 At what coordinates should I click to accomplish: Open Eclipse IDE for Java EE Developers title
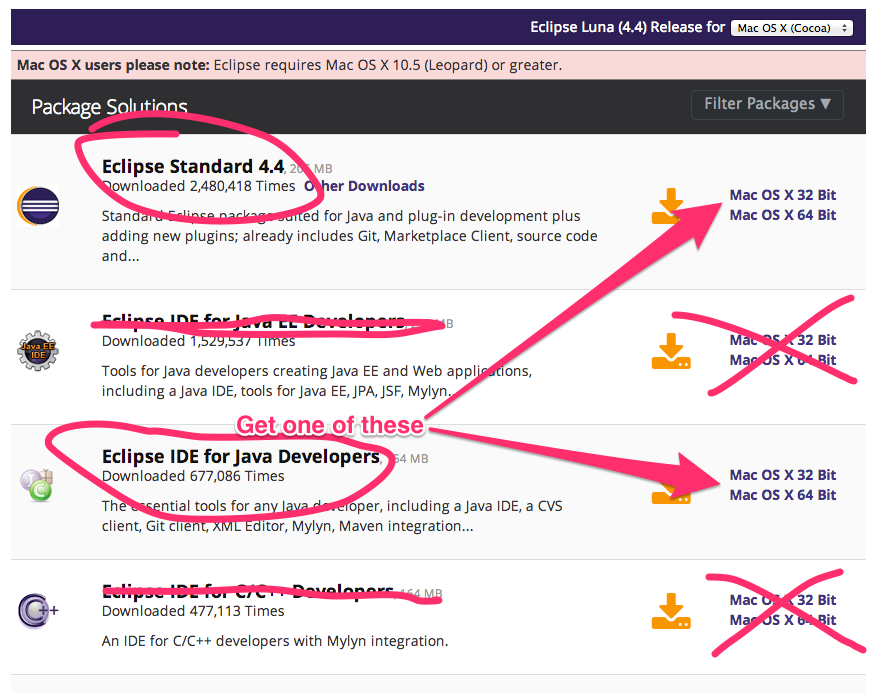[253, 322]
